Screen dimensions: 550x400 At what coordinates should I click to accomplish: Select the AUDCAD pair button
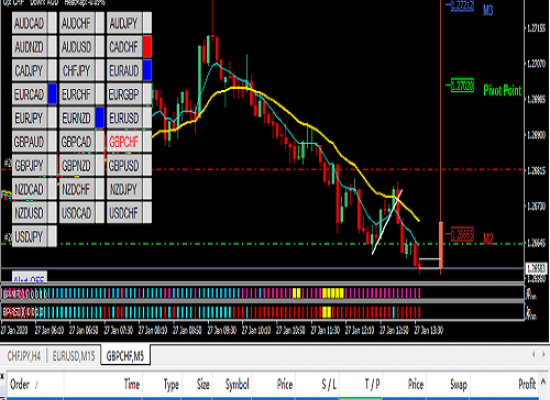[29, 23]
